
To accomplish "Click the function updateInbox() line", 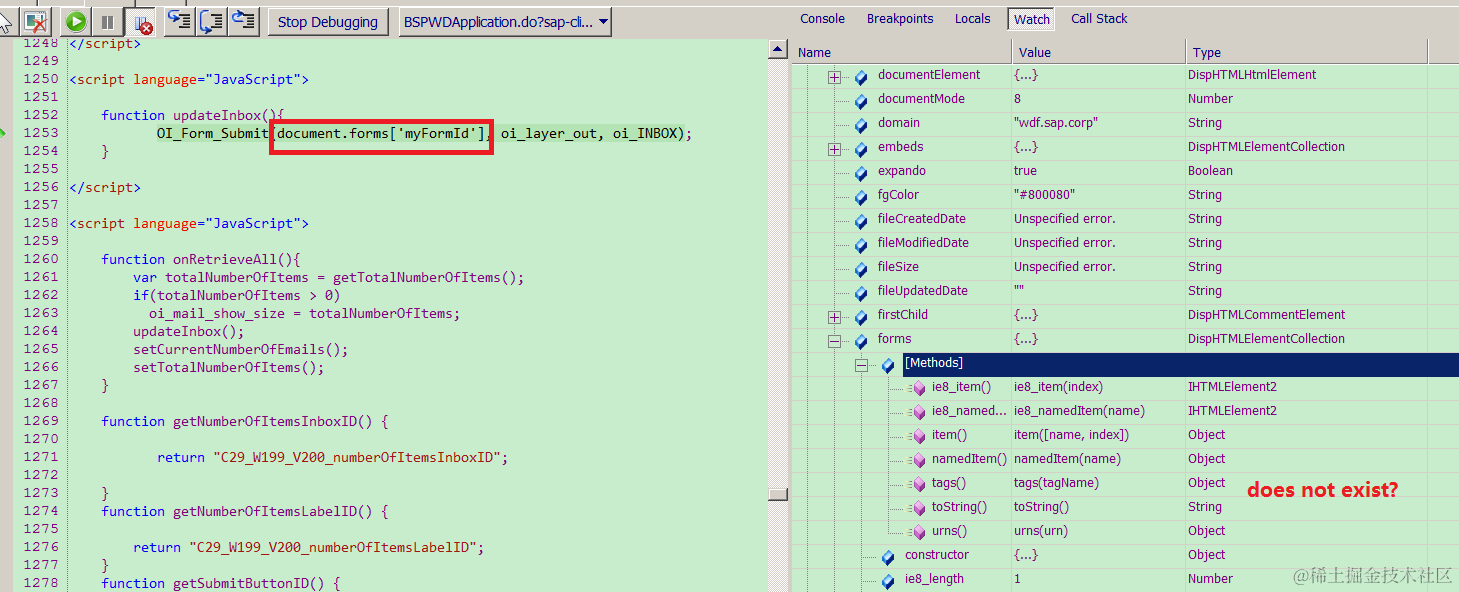I will (193, 115).
